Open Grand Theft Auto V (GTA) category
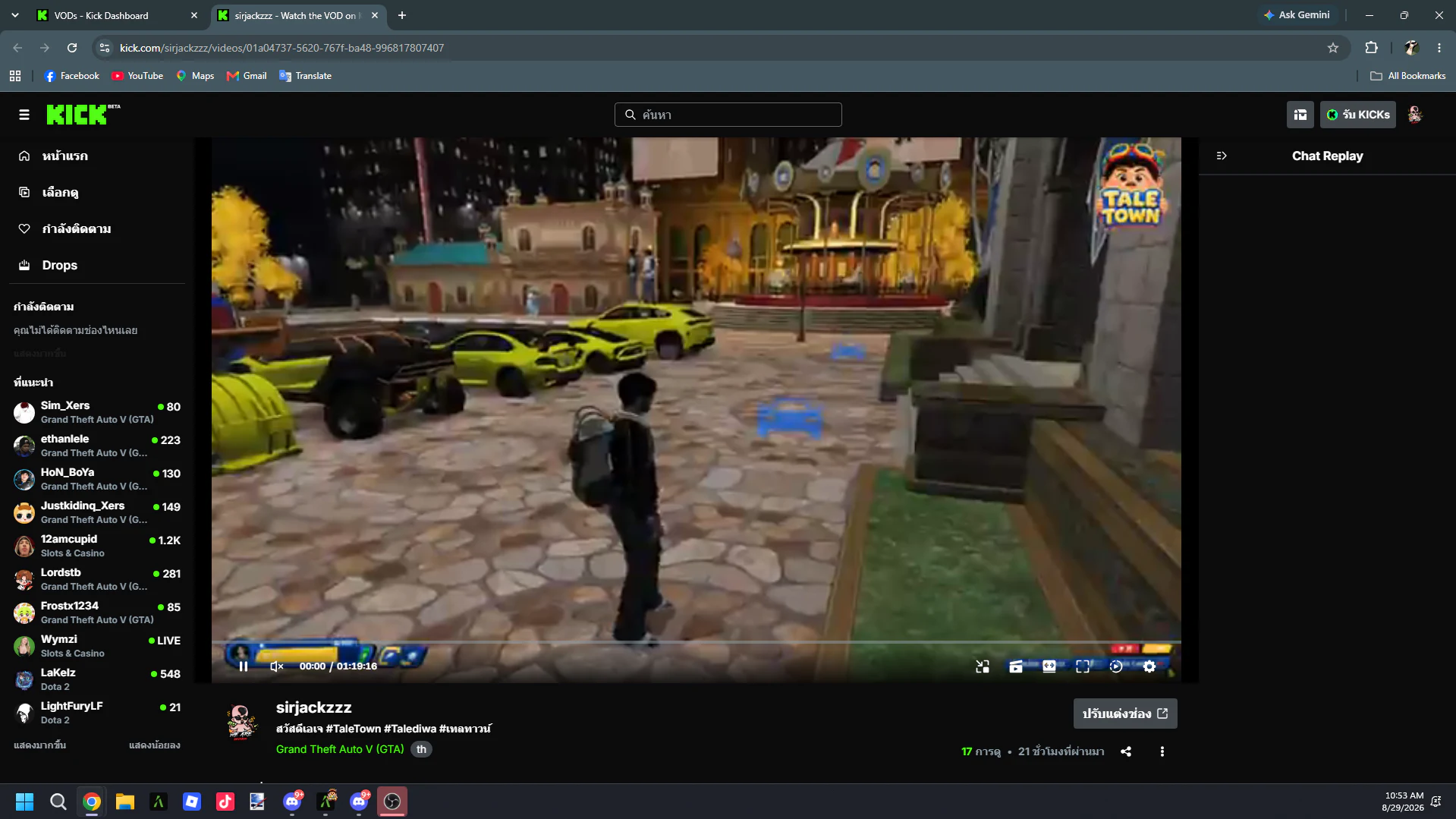The width and height of the screenshot is (1456, 819). tap(340, 749)
